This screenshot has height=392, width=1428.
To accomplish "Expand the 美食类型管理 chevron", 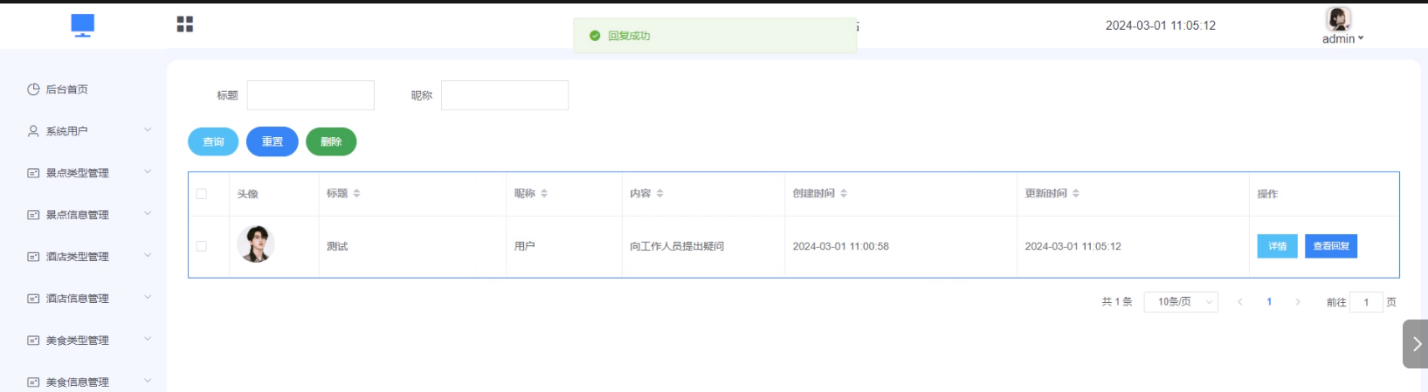I will tap(147, 340).
